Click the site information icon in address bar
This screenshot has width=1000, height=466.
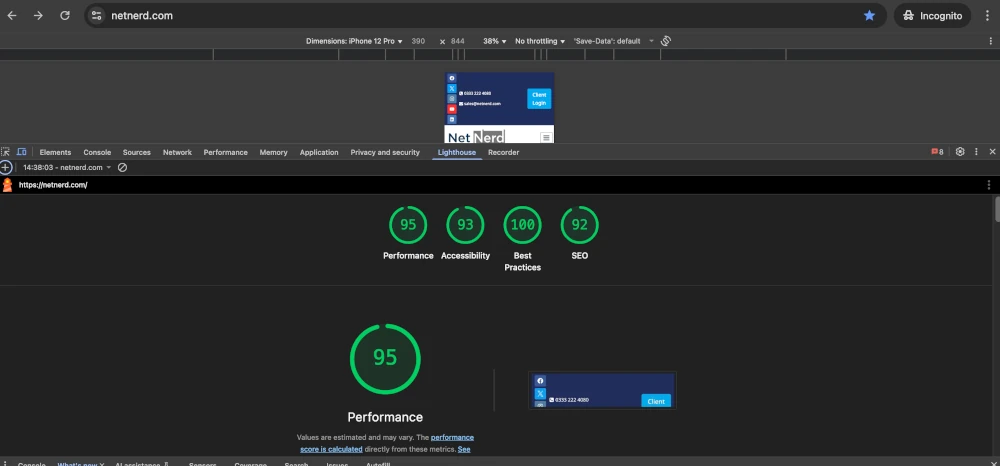point(97,16)
